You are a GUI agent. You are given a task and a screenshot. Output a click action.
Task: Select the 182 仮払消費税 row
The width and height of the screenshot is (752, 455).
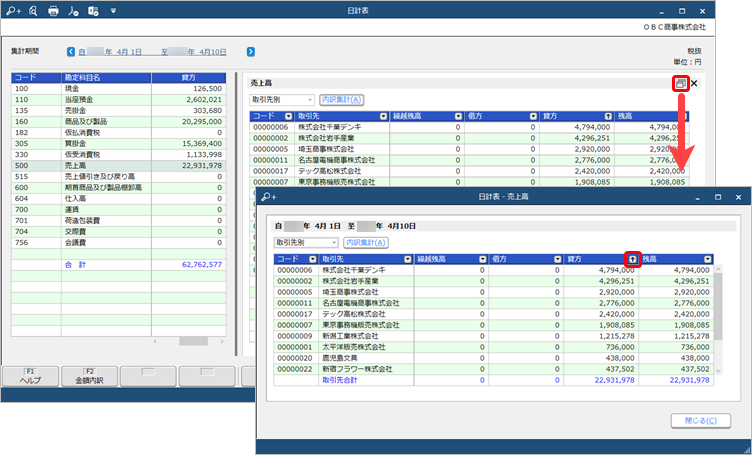pos(118,133)
